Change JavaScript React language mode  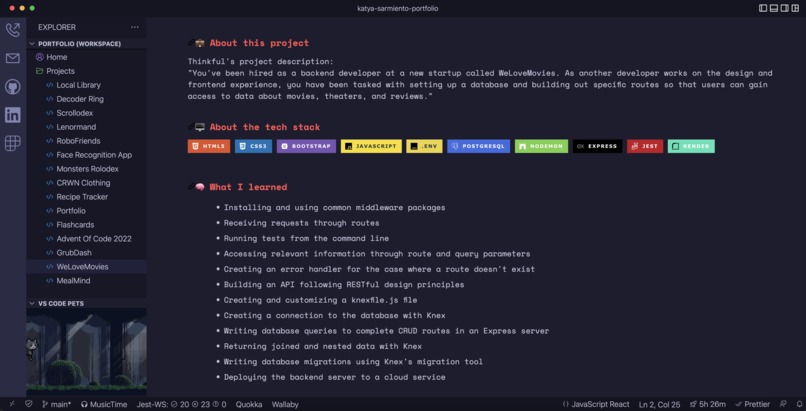tap(596, 404)
